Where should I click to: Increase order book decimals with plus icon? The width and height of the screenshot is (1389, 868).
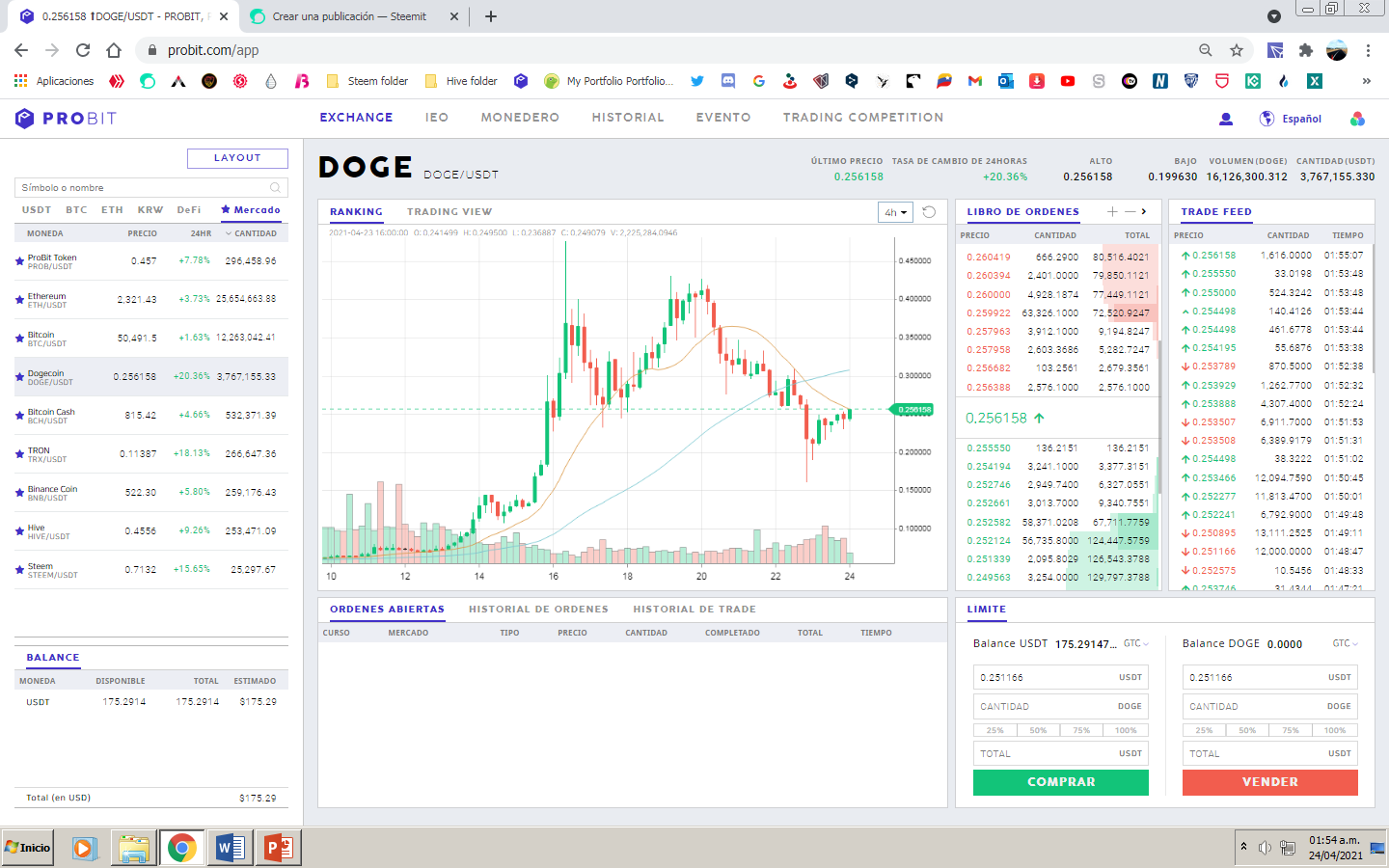[1112, 212]
